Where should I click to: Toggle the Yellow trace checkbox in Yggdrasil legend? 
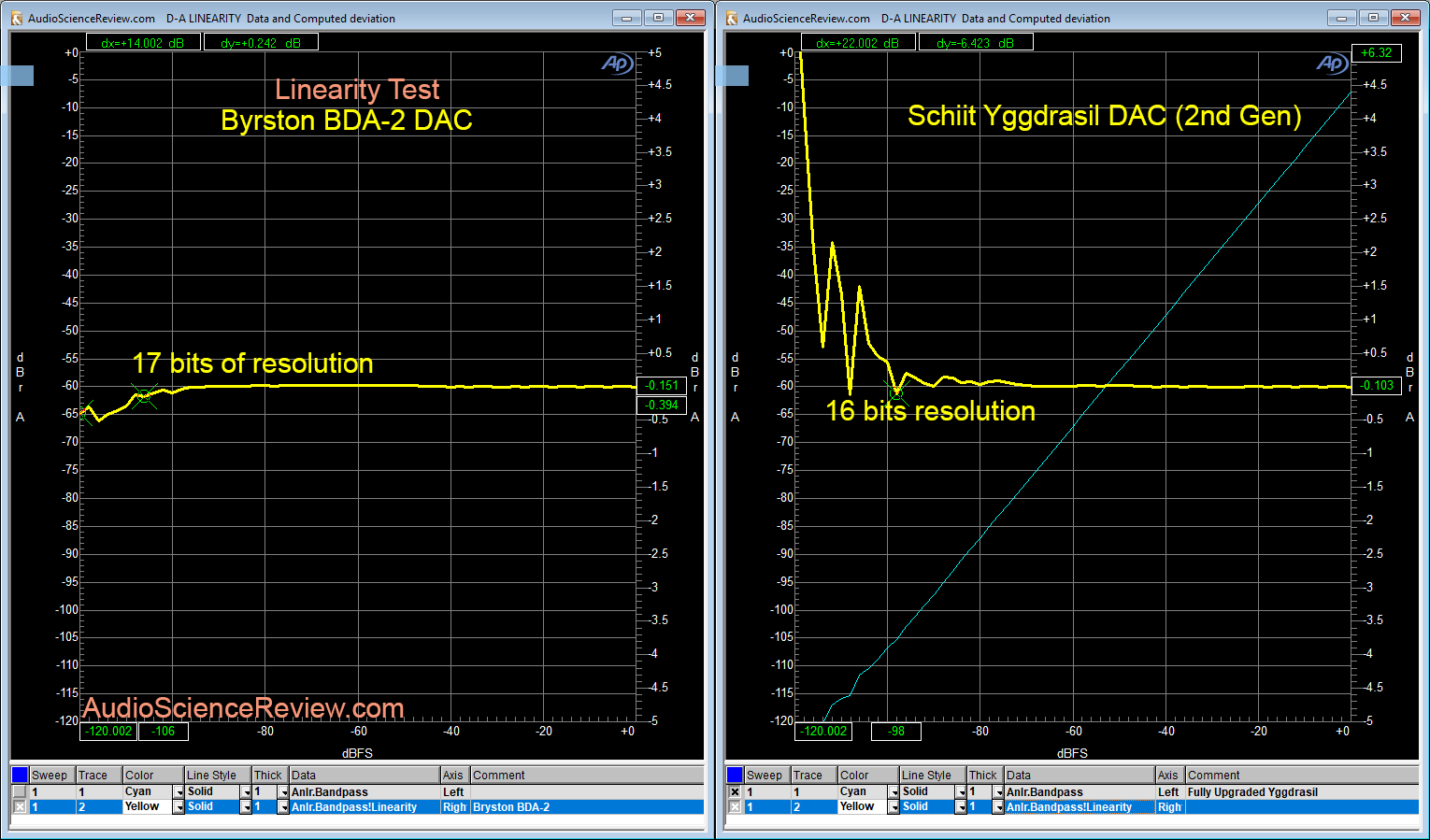[x=735, y=806]
